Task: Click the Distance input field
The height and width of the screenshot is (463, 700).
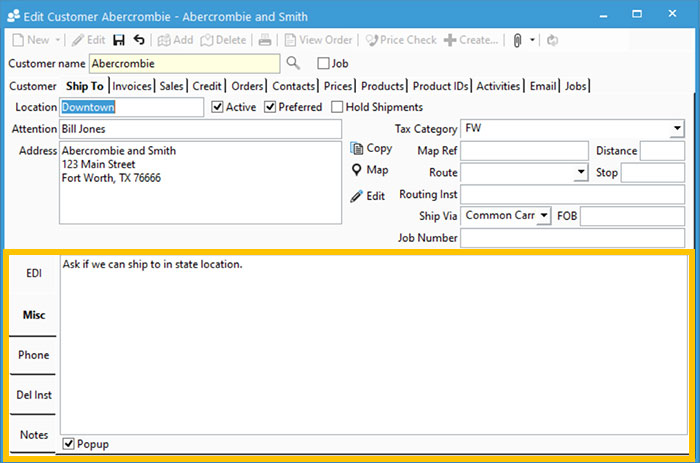Action: tap(662, 151)
